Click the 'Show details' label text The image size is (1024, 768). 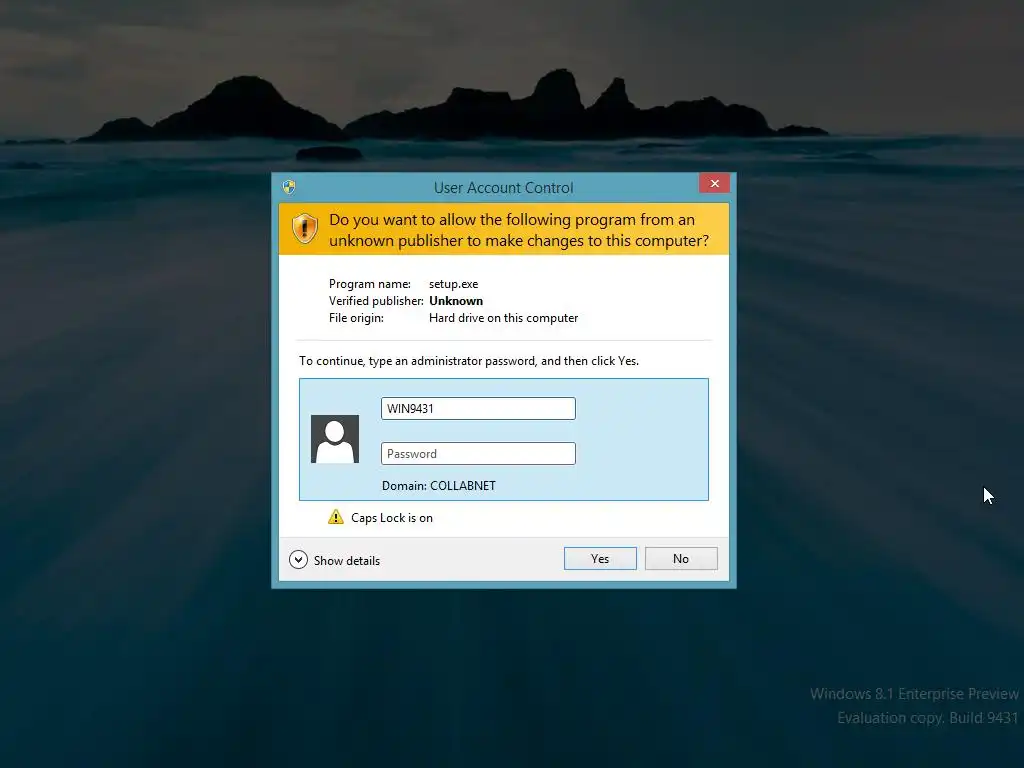click(347, 560)
